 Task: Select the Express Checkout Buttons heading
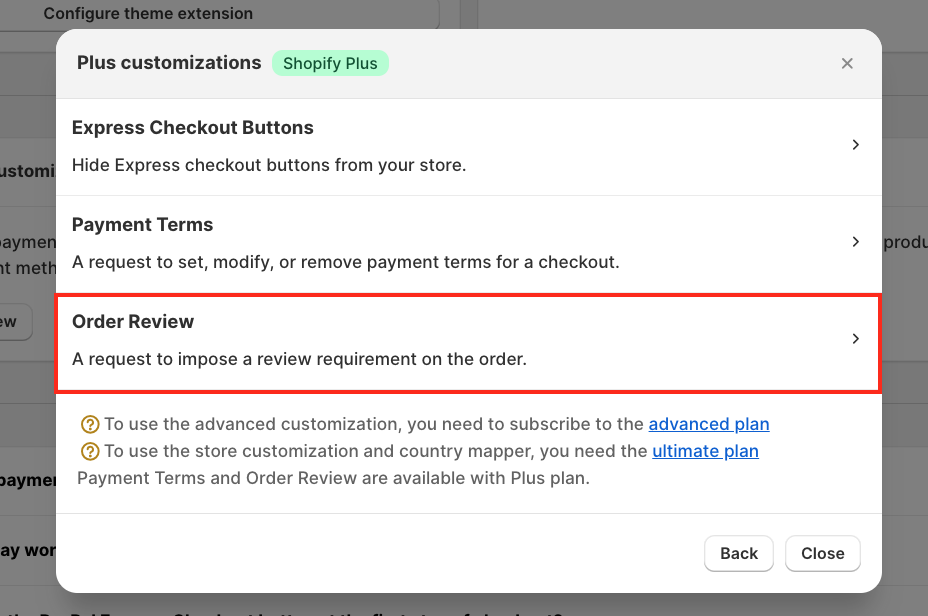[x=193, y=128]
